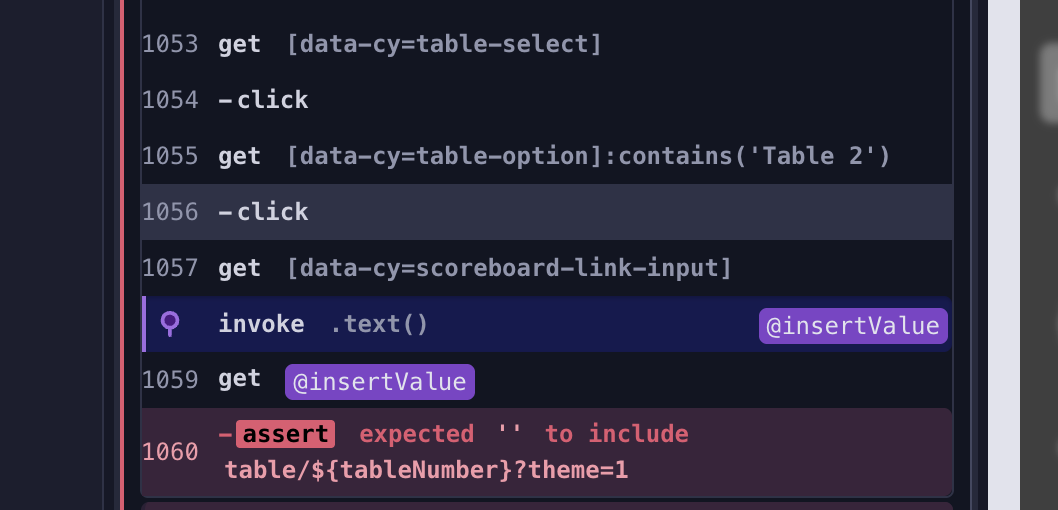Click the "expected '' to include" error message

[524, 434]
